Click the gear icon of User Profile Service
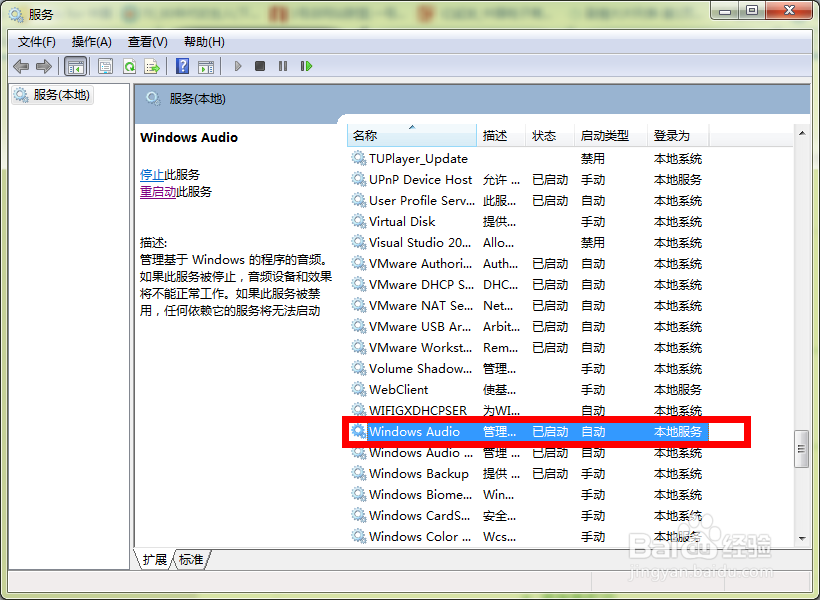Screen dimensions: 820x600 (359, 200)
